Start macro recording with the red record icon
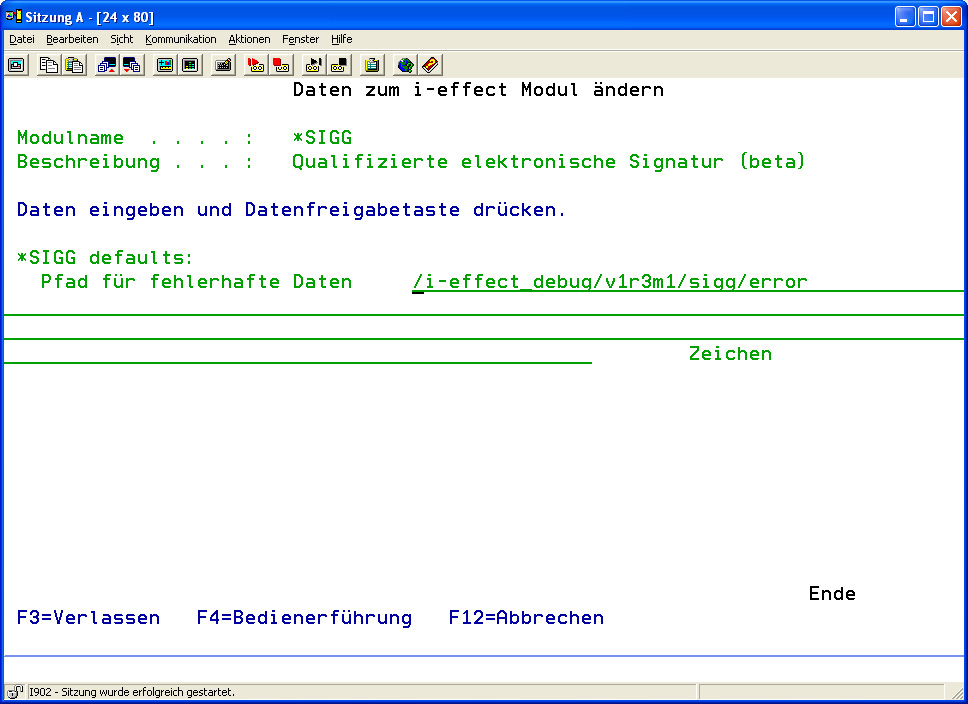The width and height of the screenshot is (968, 704). pyautogui.click(x=256, y=65)
